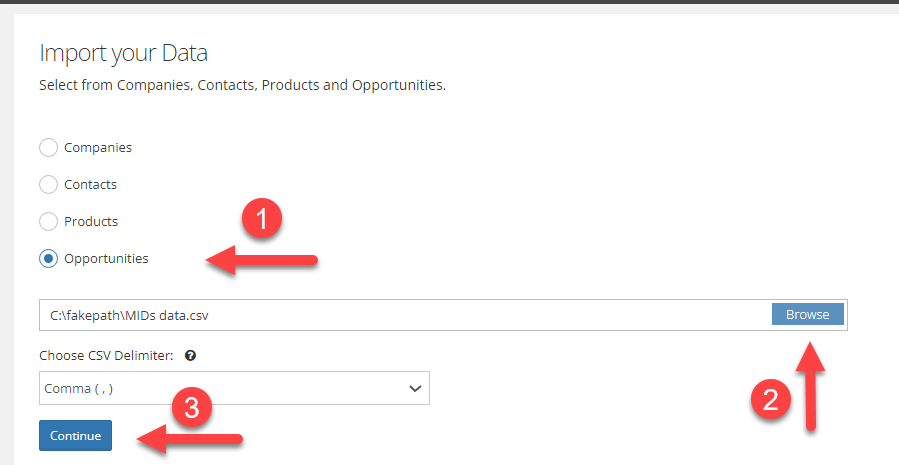Click the red circle numbered 2
The image size is (899, 465).
pos(771,399)
